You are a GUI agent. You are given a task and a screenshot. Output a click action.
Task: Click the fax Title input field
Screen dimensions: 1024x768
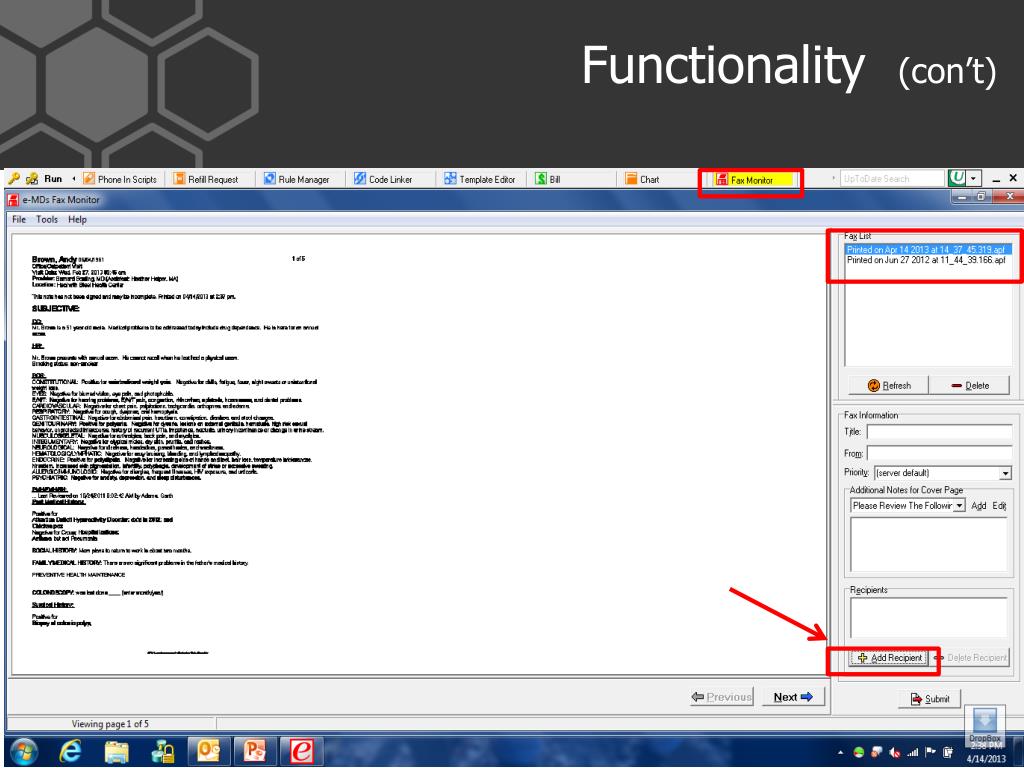tap(939, 432)
